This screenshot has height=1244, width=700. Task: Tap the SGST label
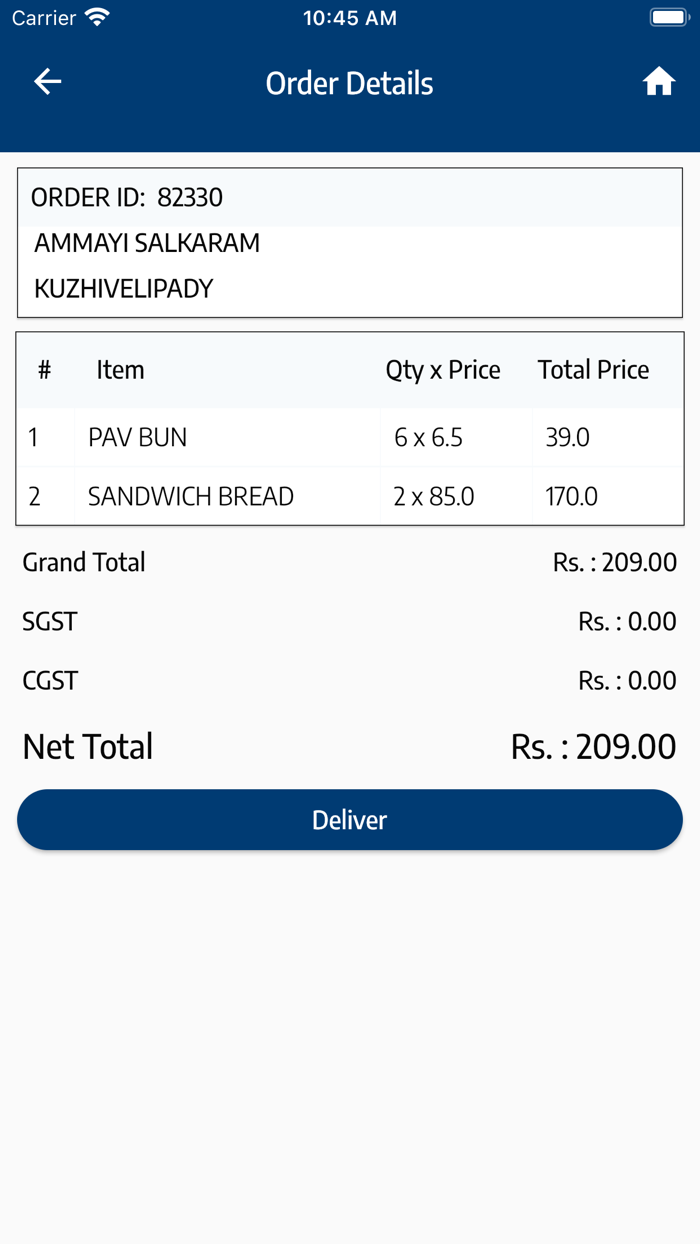(50, 622)
